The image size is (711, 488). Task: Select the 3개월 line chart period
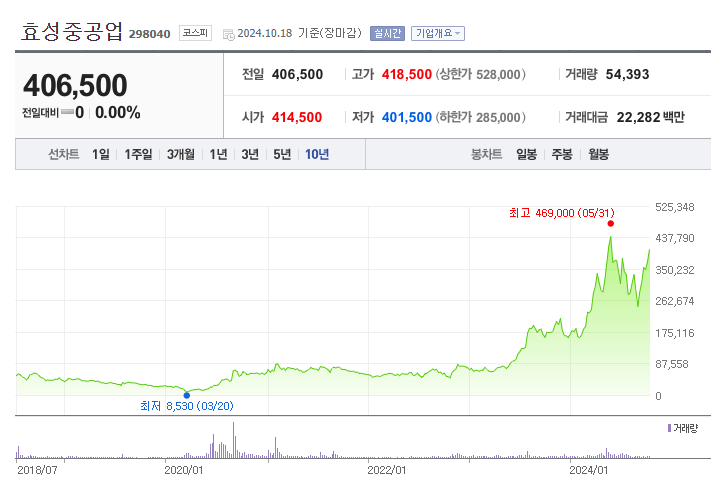coord(180,154)
